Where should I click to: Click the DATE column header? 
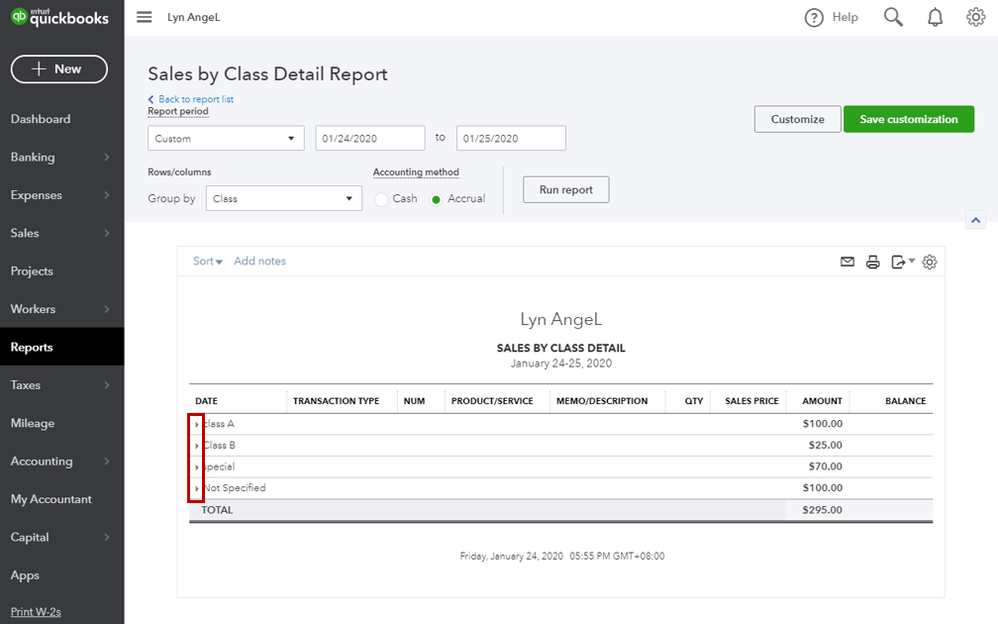pos(206,401)
